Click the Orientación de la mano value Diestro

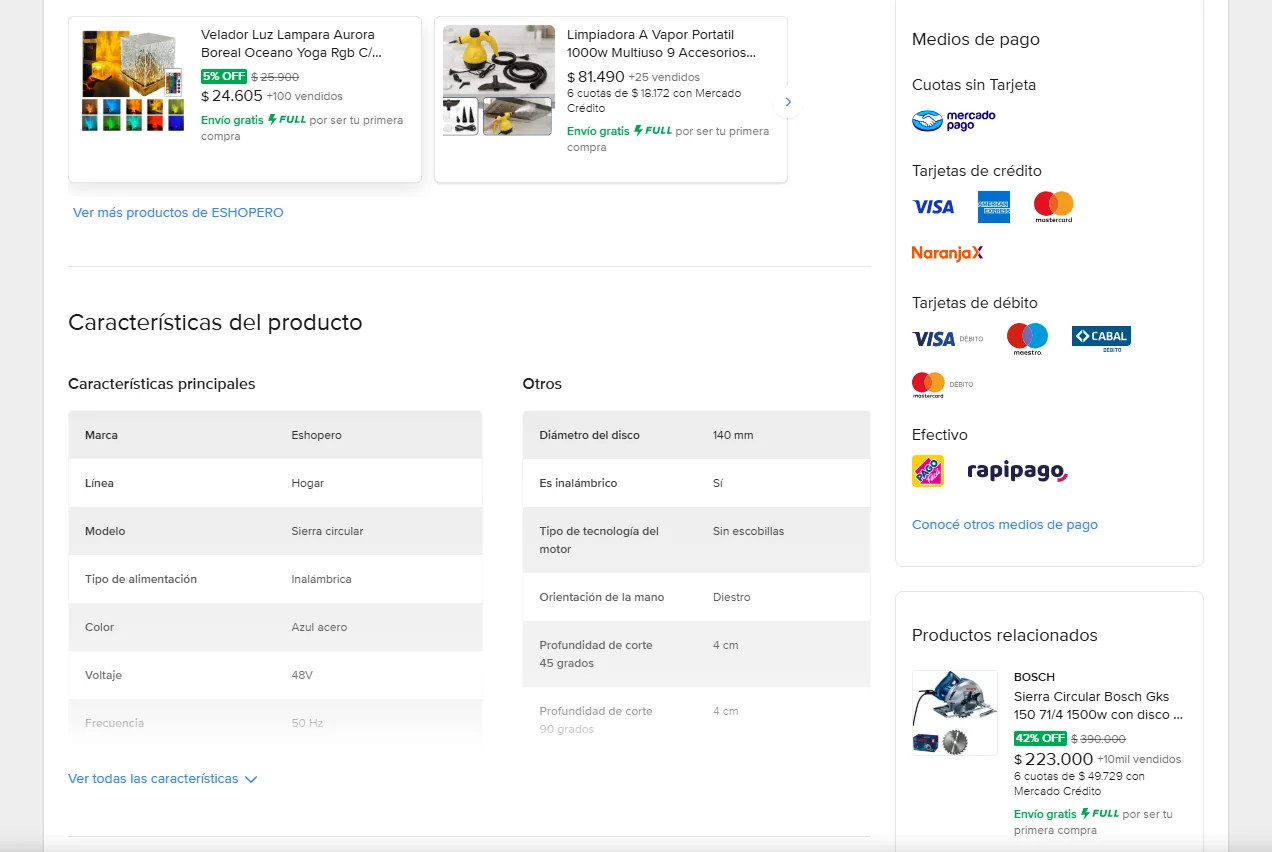pyautogui.click(x=731, y=598)
